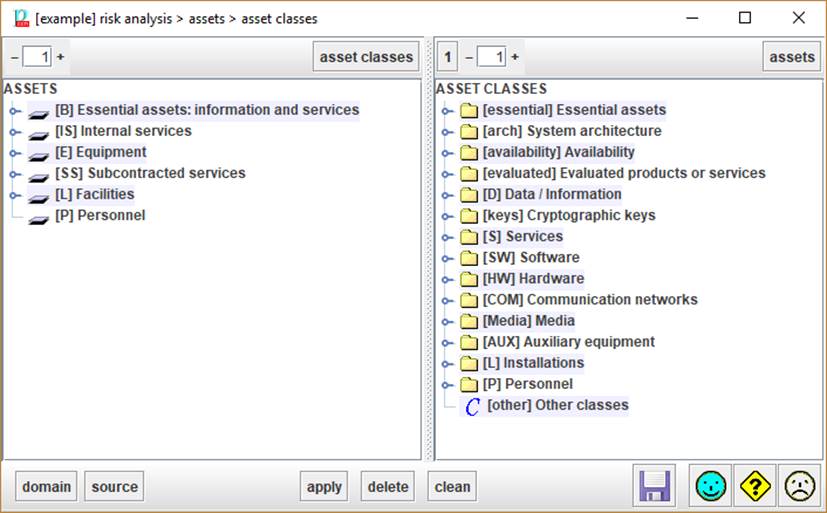The height and width of the screenshot is (513, 827).
Task: Click the Equipment asset layer icon
Action: click(x=39, y=153)
